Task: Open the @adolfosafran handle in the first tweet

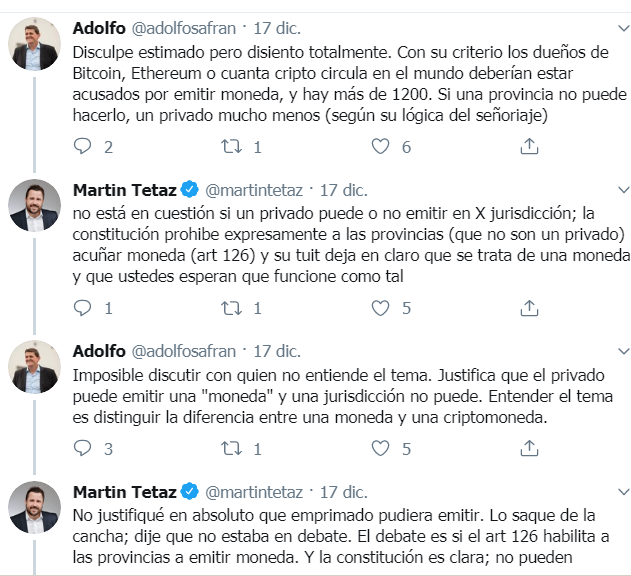Action: point(186,27)
